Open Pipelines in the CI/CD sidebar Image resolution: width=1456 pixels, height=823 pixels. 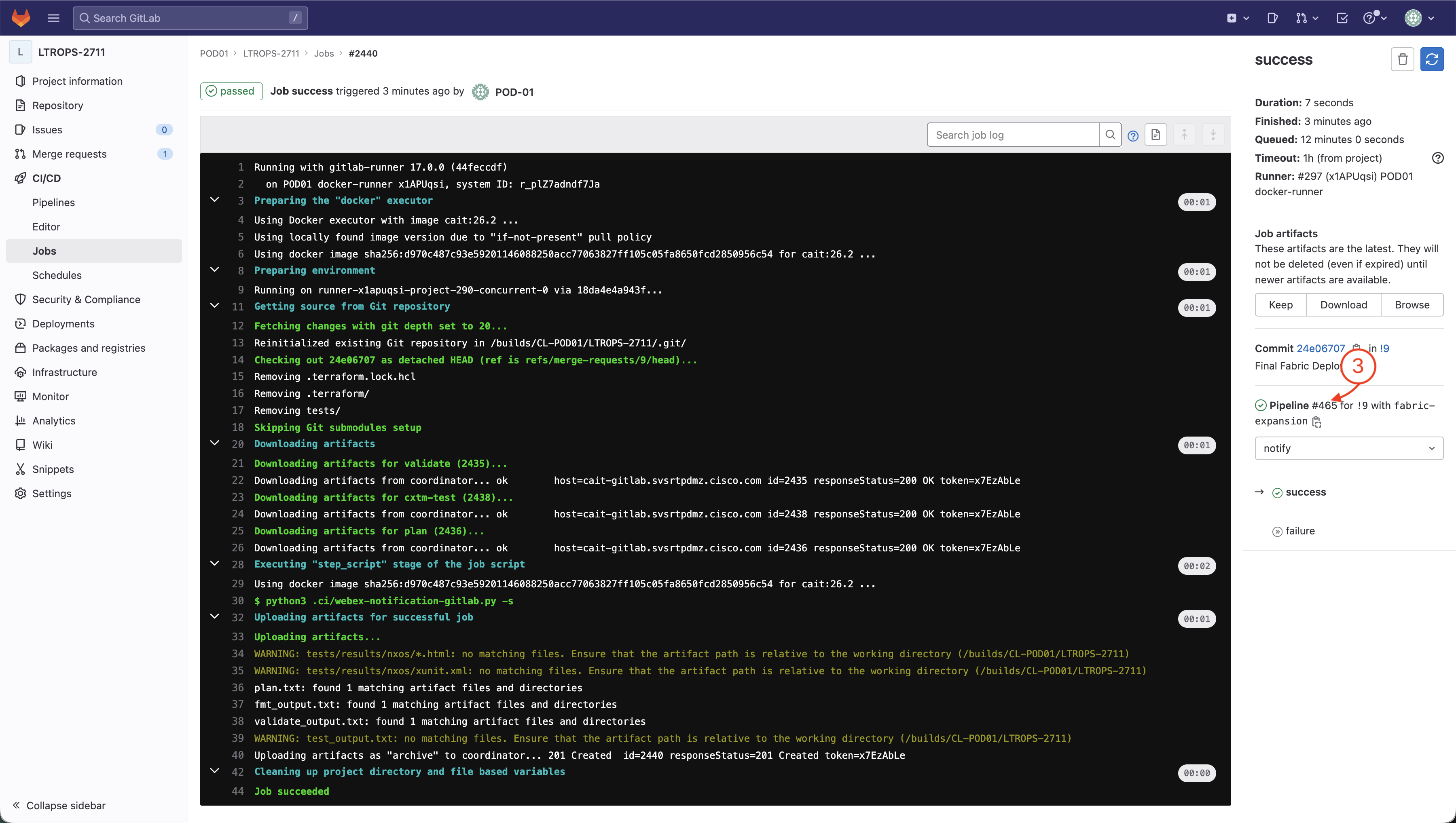pyautogui.click(x=53, y=203)
